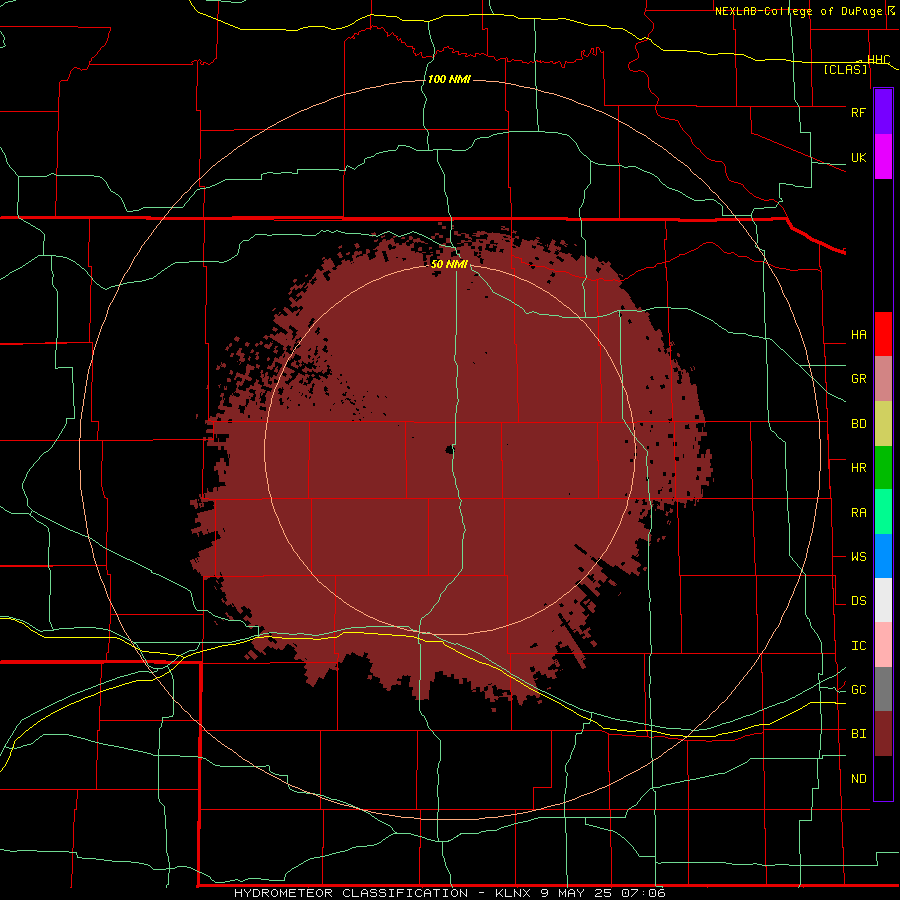
Task: Click the purple RF color swatch in legend
Action: click(883, 112)
